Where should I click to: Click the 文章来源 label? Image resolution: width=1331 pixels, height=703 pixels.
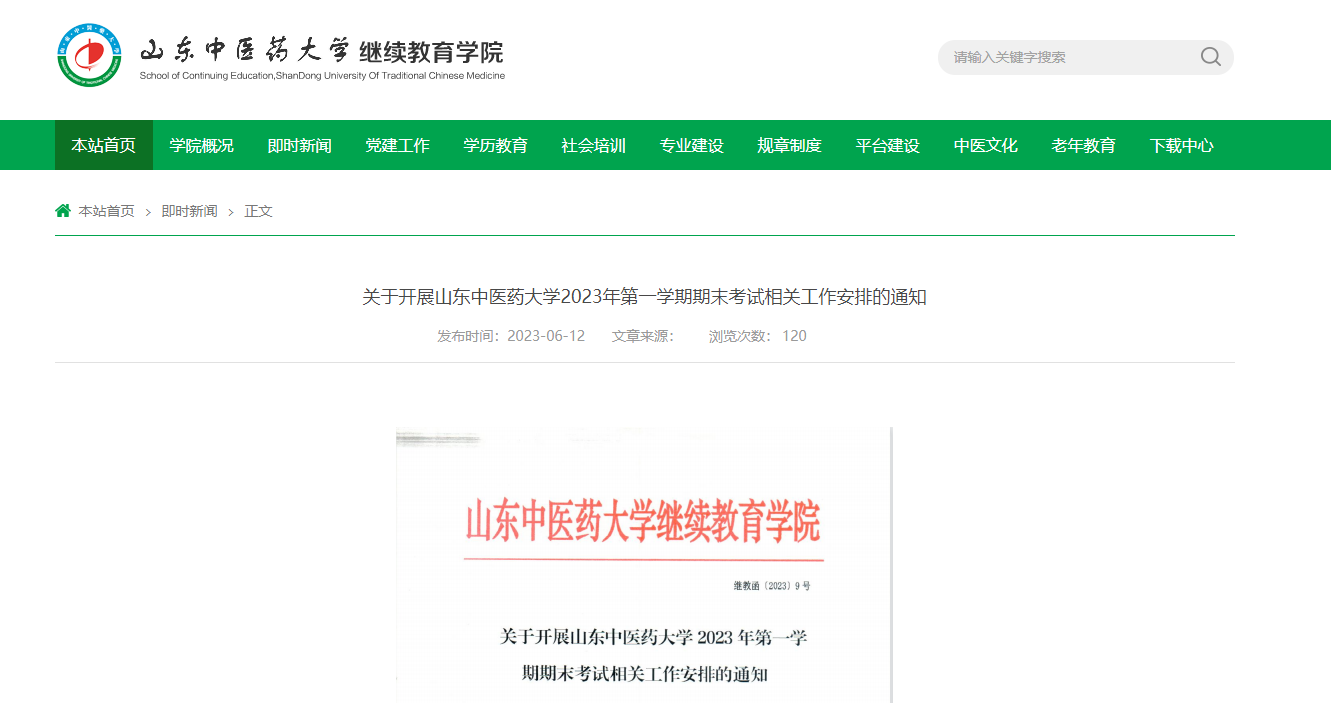point(643,336)
